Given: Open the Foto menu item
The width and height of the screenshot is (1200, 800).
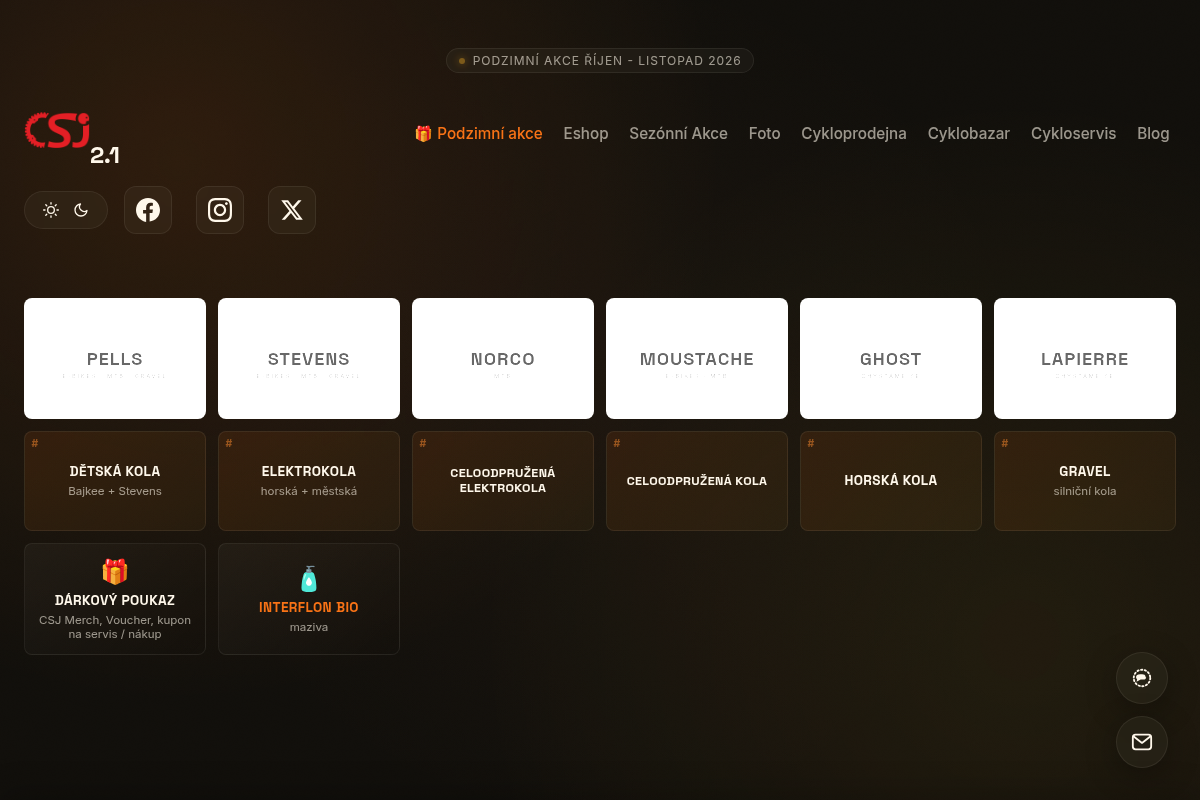Looking at the screenshot, I should 765,134.
